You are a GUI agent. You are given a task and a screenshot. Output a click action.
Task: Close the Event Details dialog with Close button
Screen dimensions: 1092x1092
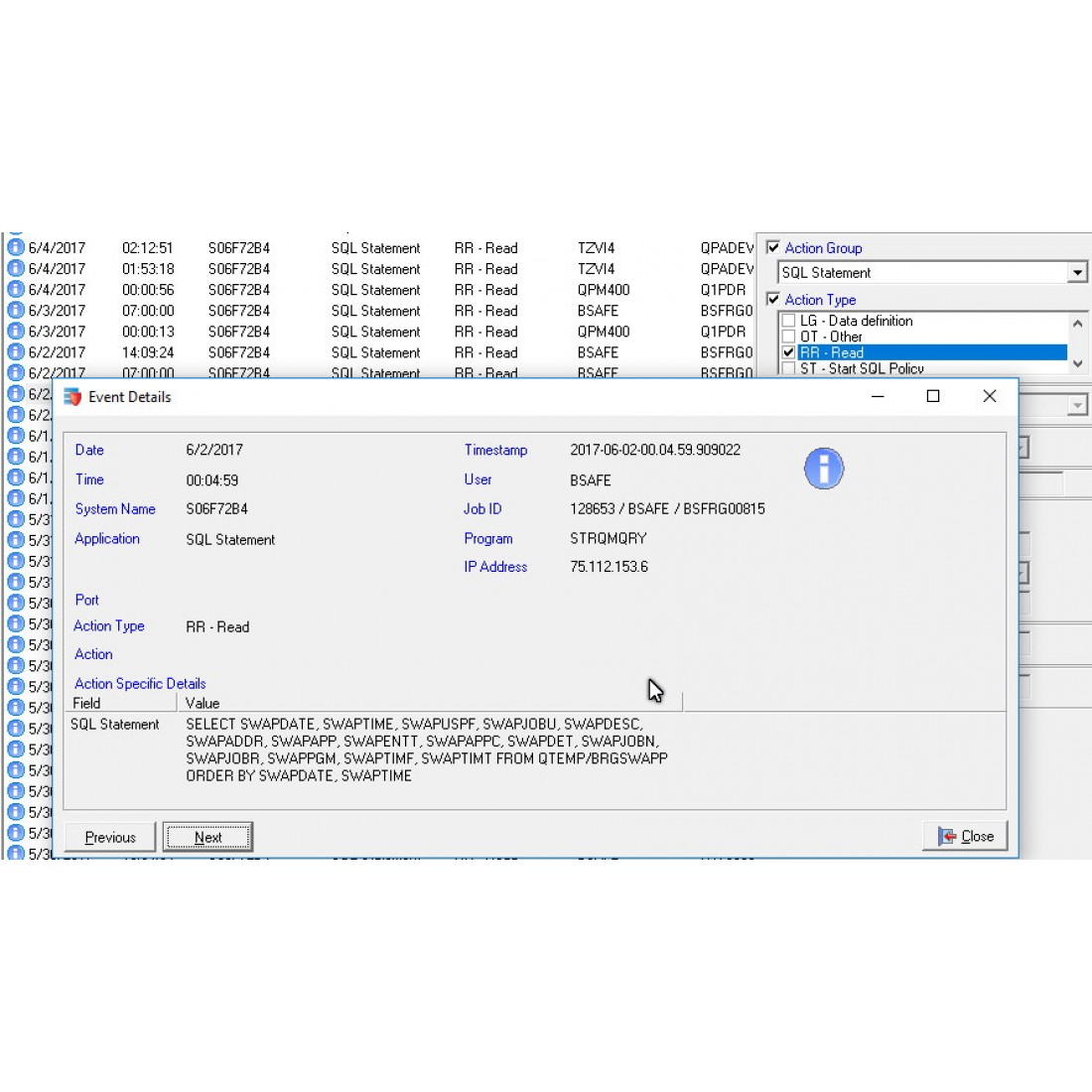point(965,836)
